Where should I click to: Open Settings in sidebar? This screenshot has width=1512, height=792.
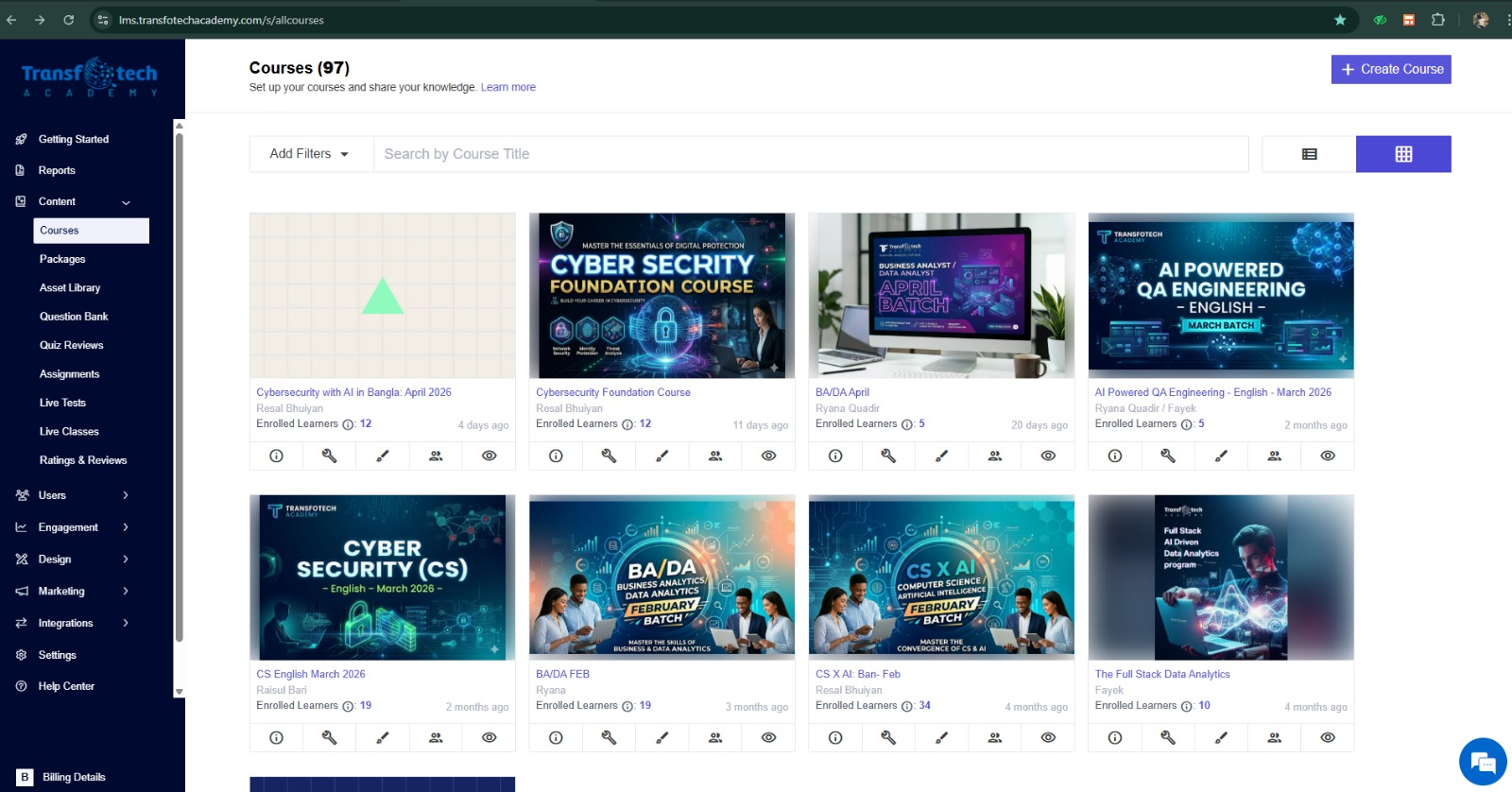pos(57,655)
